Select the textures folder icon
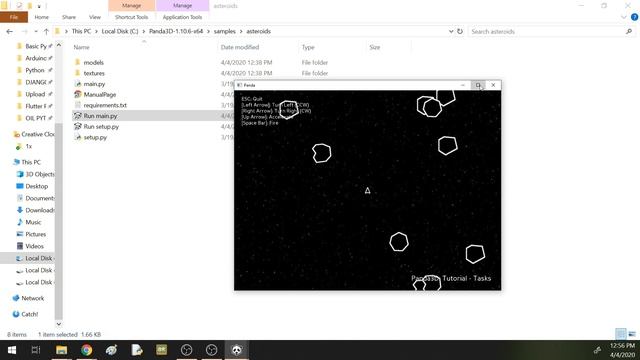640x360 pixels. (x=78, y=73)
